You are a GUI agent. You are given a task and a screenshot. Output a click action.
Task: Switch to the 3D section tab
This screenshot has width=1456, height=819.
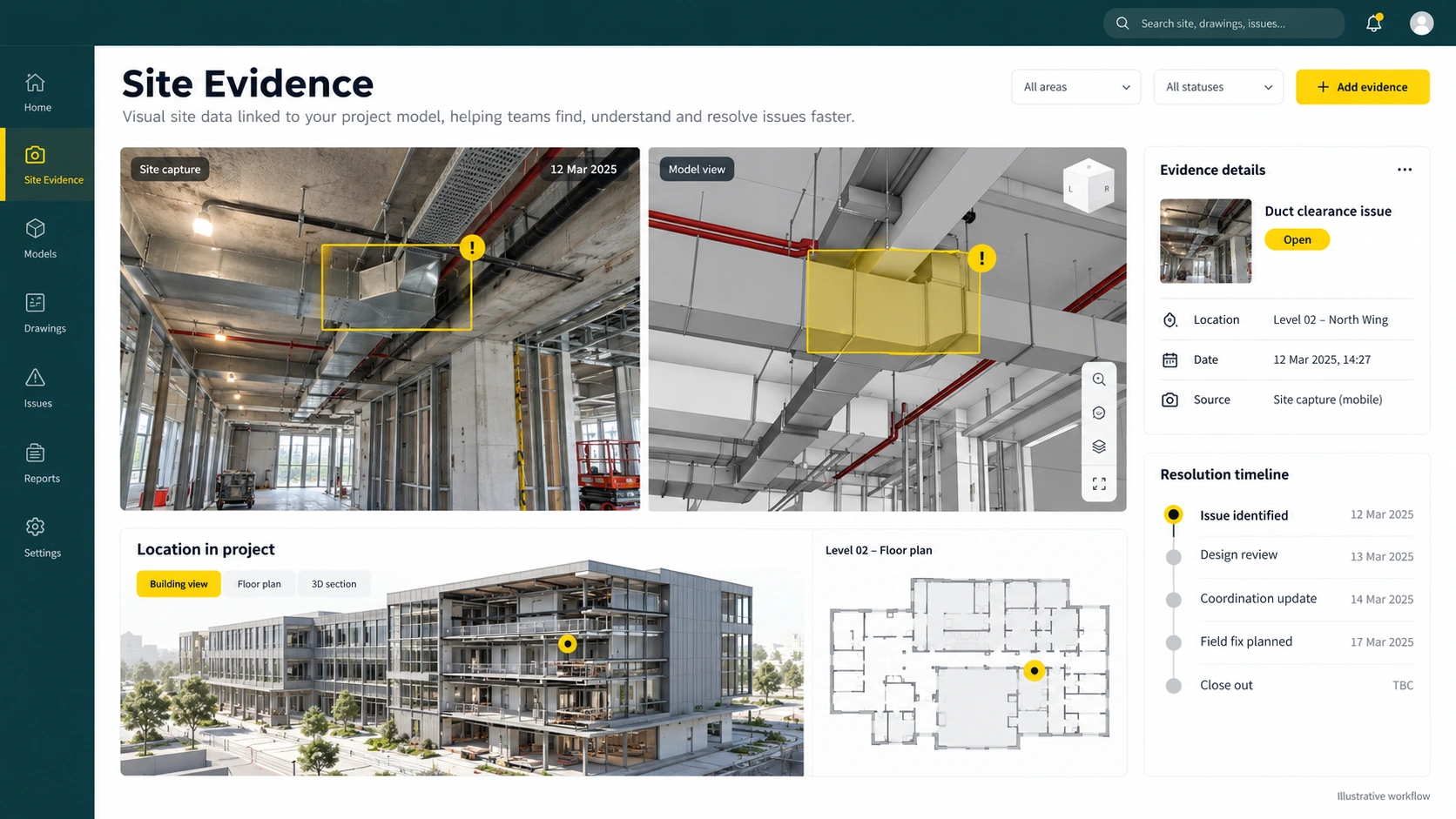click(334, 584)
